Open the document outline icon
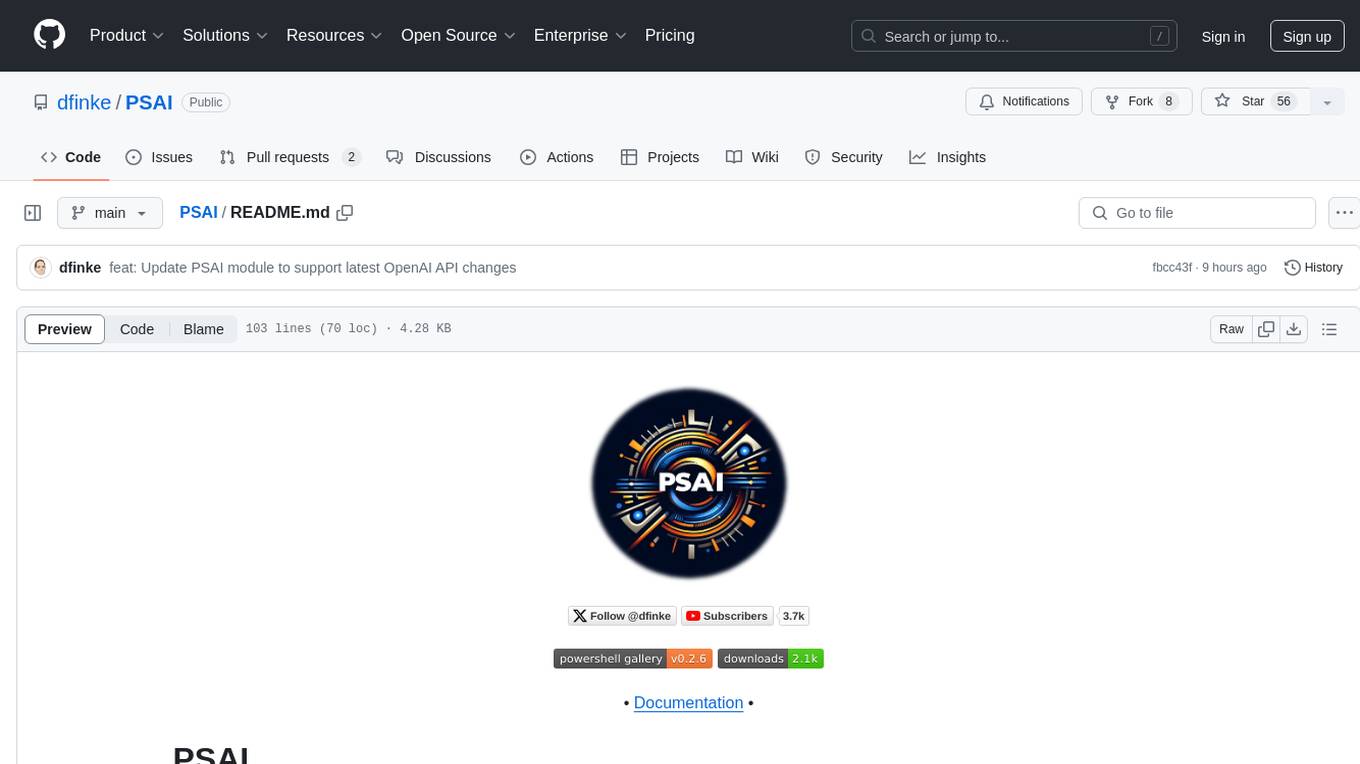Image resolution: width=1360 pixels, height=764 pixels. pos(1329,329)
